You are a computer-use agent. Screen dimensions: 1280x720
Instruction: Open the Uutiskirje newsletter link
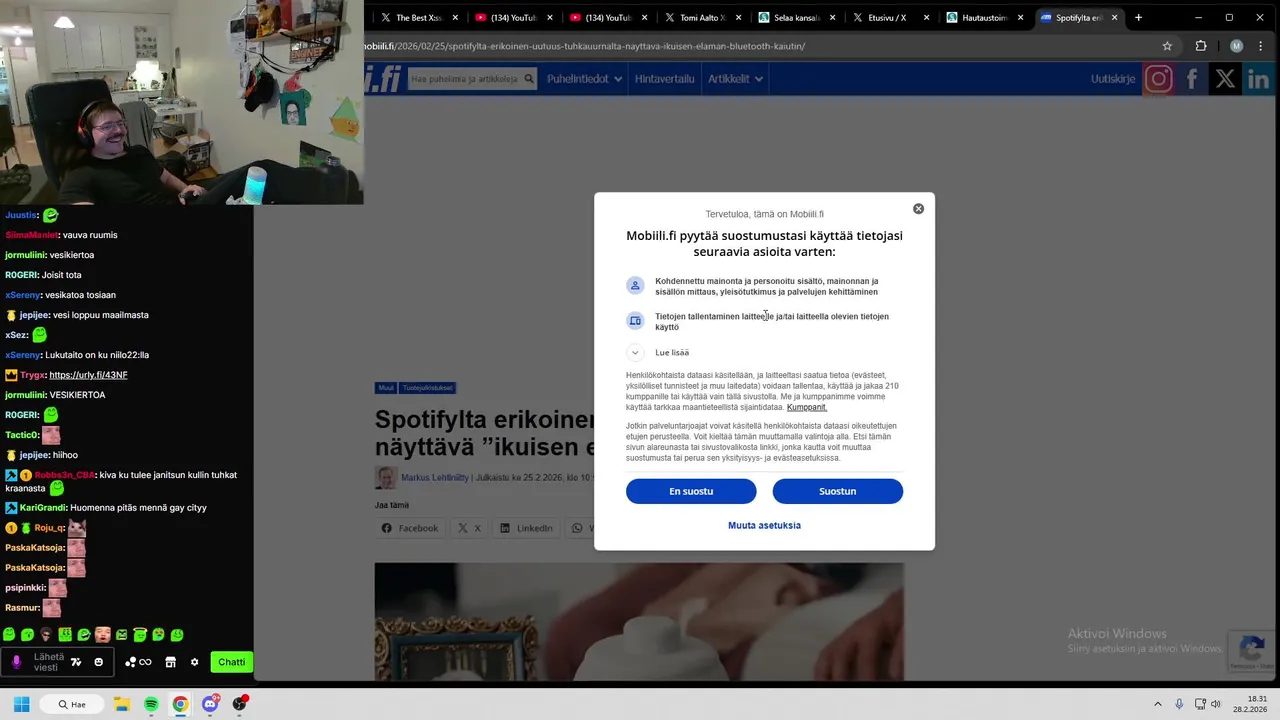(x=1113, y=79)
